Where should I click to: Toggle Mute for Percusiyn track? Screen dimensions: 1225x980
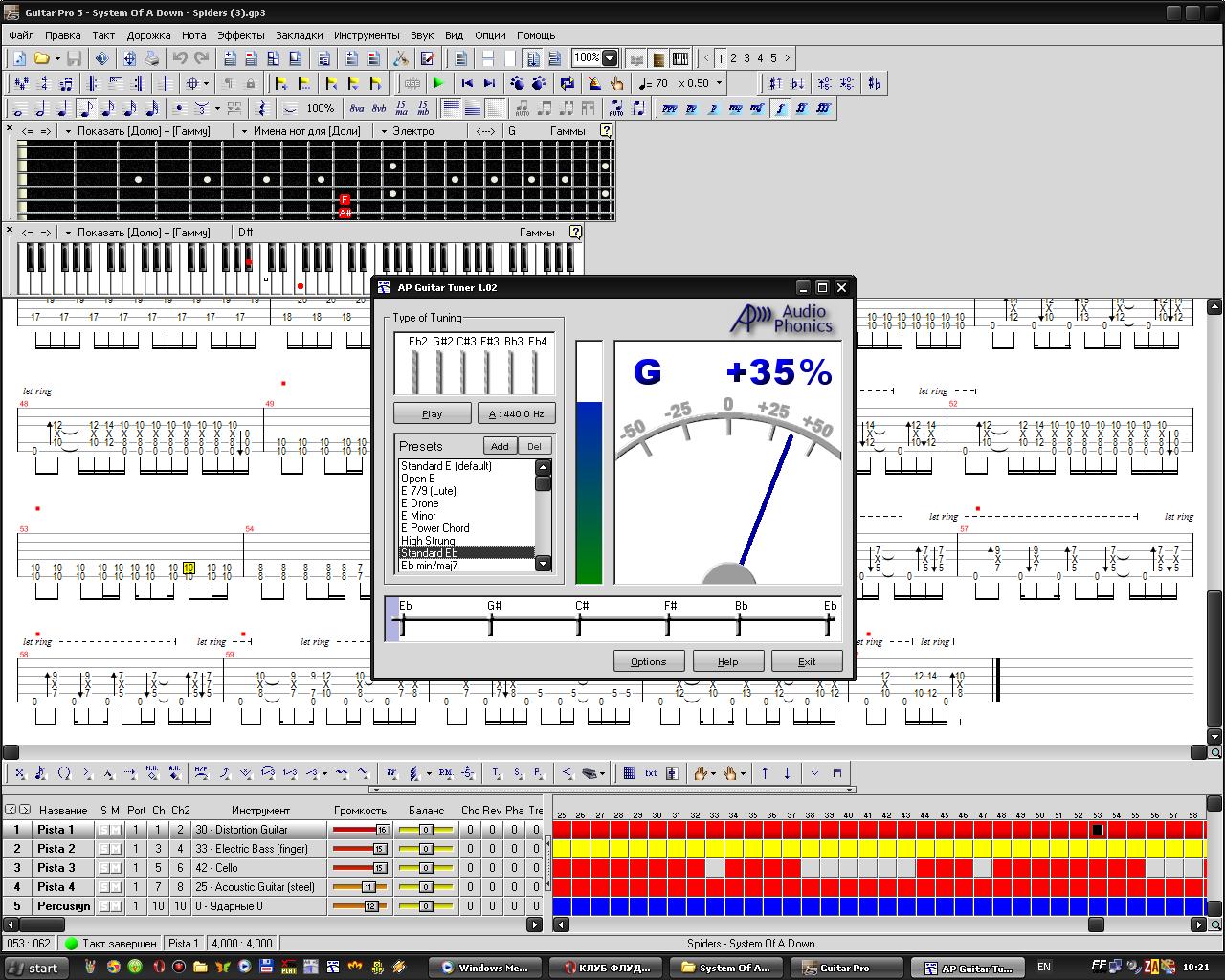116,906
